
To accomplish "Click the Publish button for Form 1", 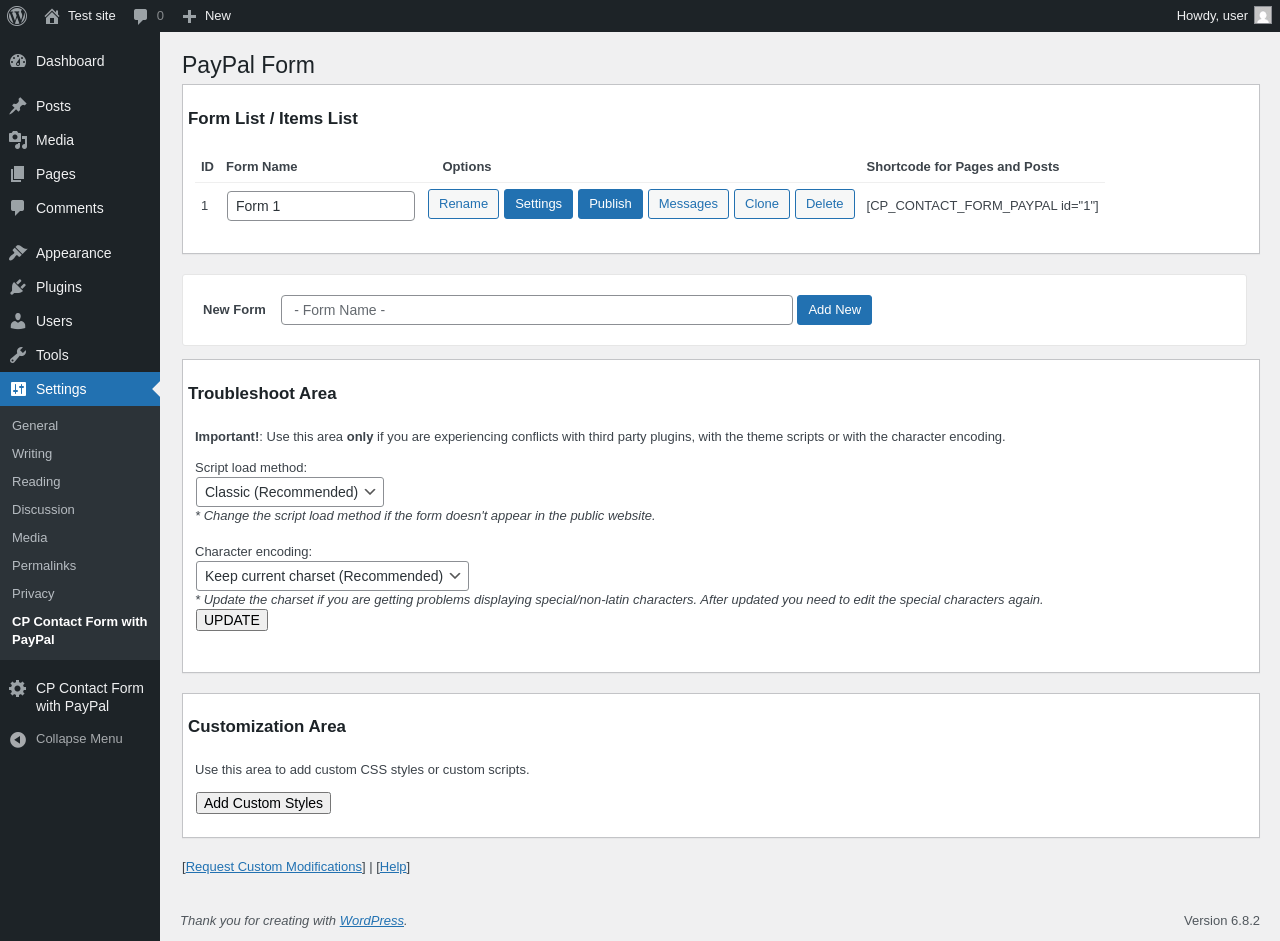I will 610,204.
